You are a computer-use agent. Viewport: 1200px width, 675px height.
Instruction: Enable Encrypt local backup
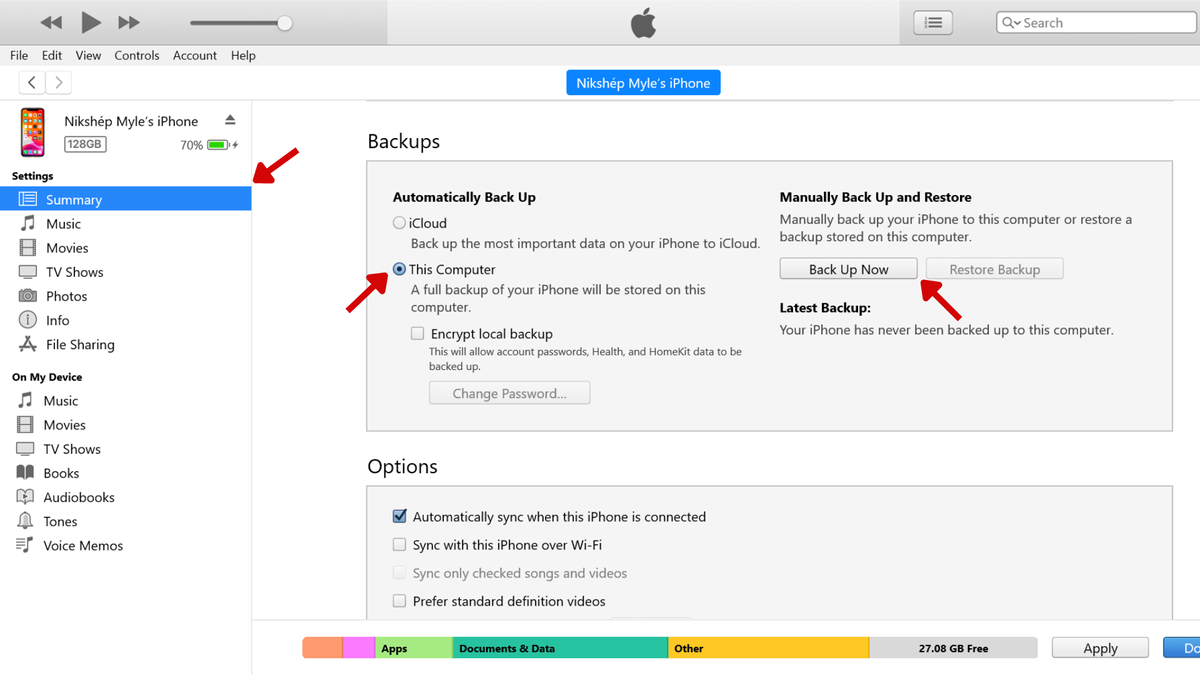pyautogui.click(x=417, y=333)
